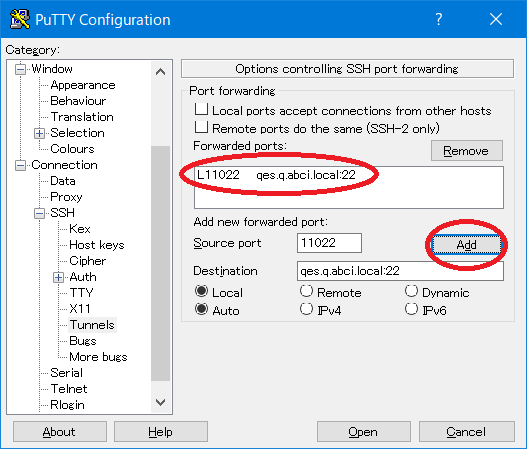The width and height of the screenshot is (527, 449).
Task: Collapse the SSH tree node
Action: [x=39, y=213]
